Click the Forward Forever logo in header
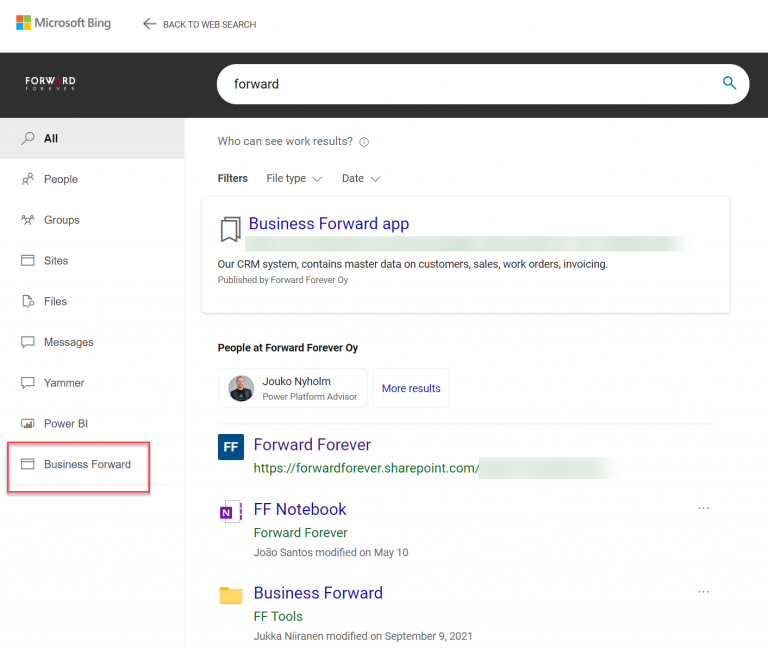This screenshot has height=648, width=768. 50,82
